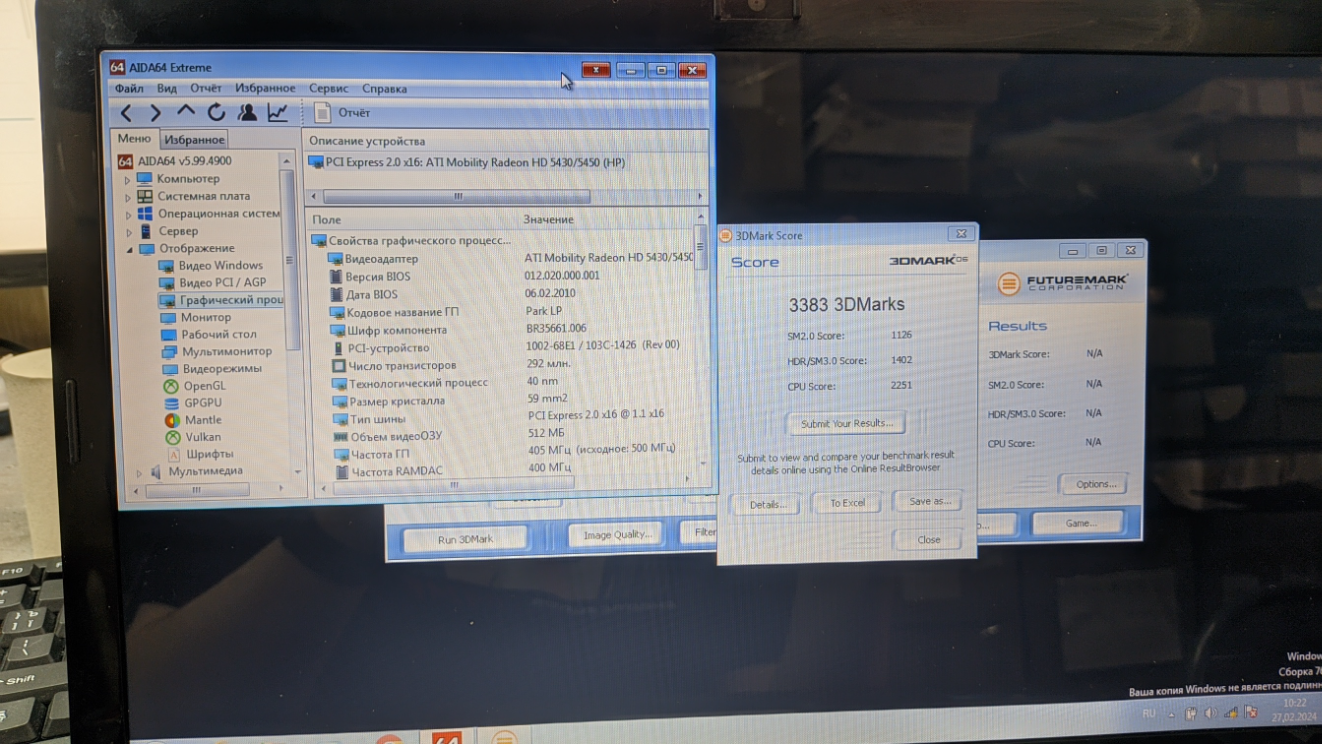Expand the Системная плата tree node
1322x744 pixels.
coord(127,197)
